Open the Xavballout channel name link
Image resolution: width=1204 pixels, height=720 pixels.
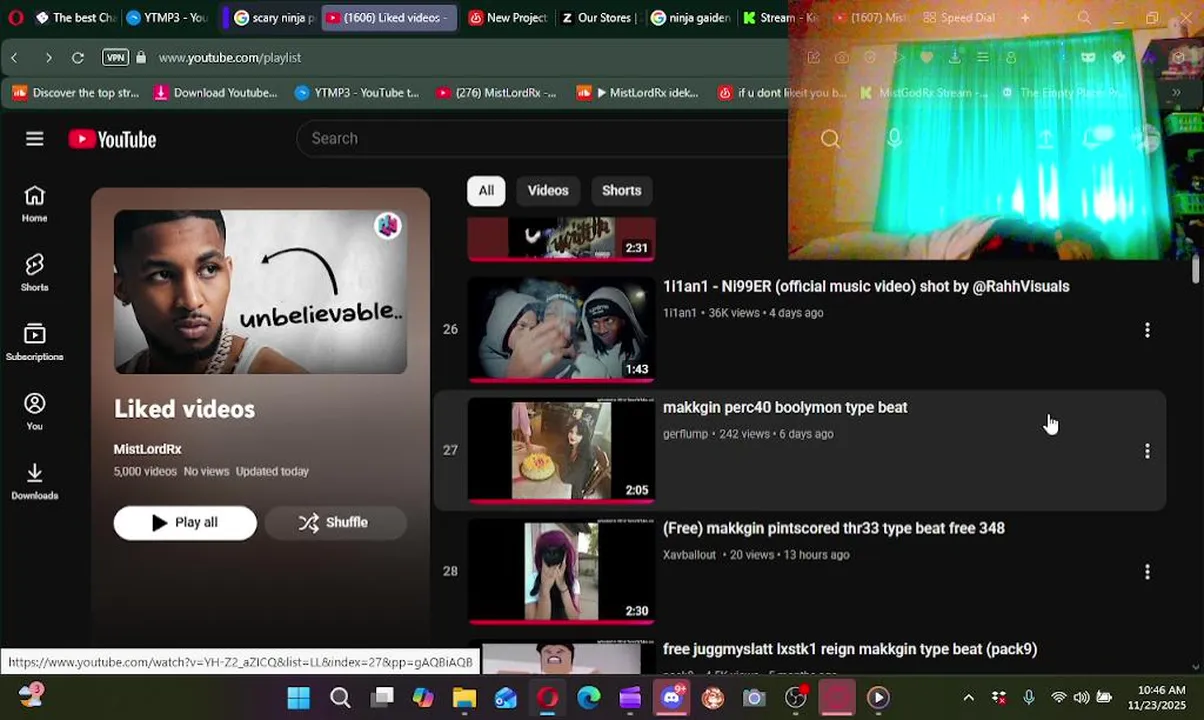point(689,555)
